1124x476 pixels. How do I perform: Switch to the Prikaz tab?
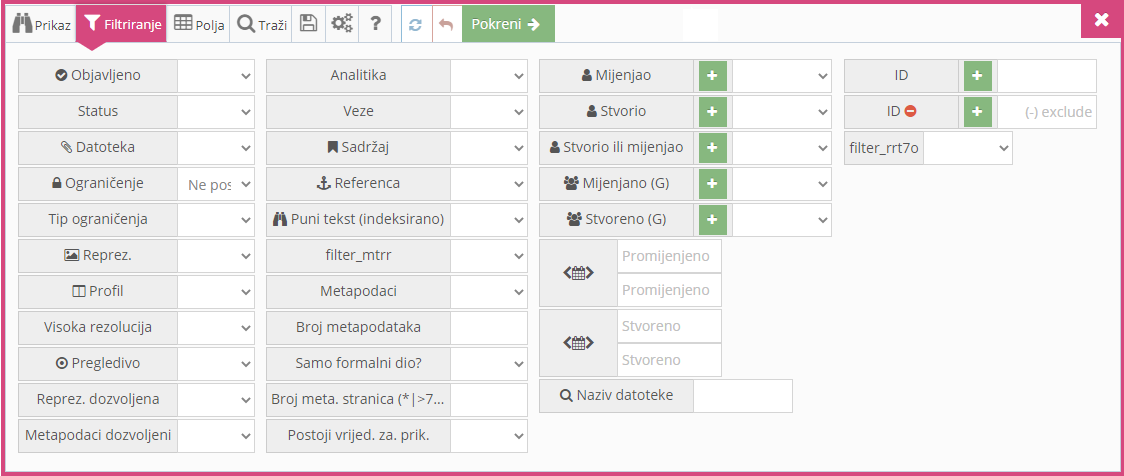point(41,24)
